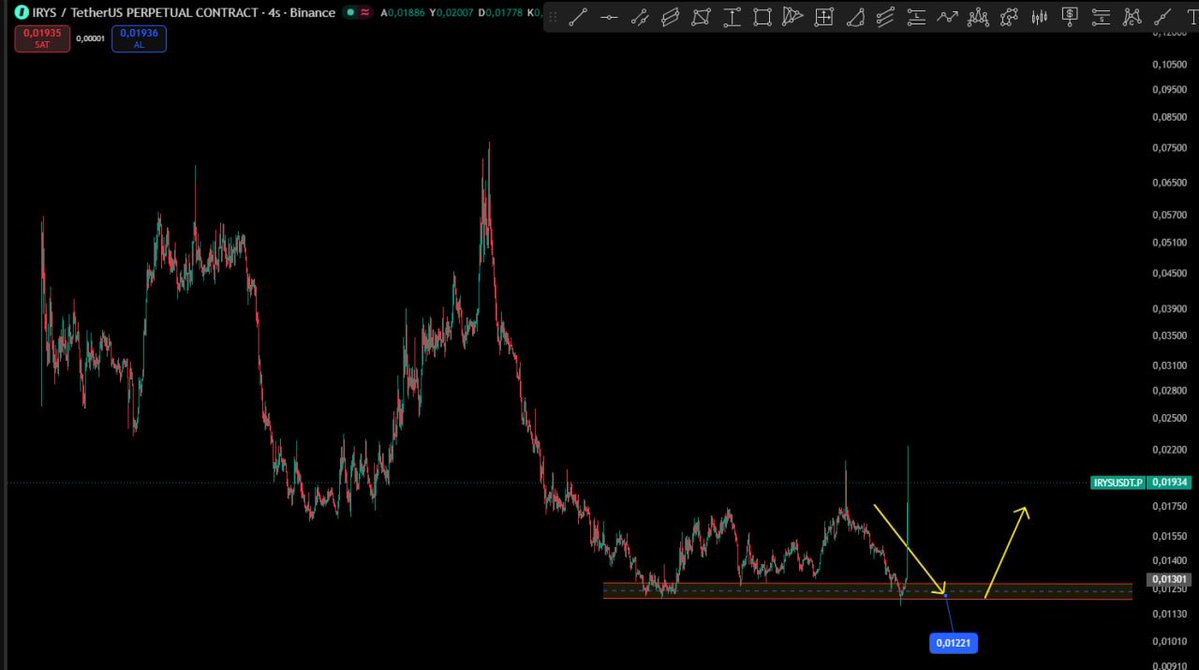
Task: Click price scale value 0,09500
Action: [1169, 89]
